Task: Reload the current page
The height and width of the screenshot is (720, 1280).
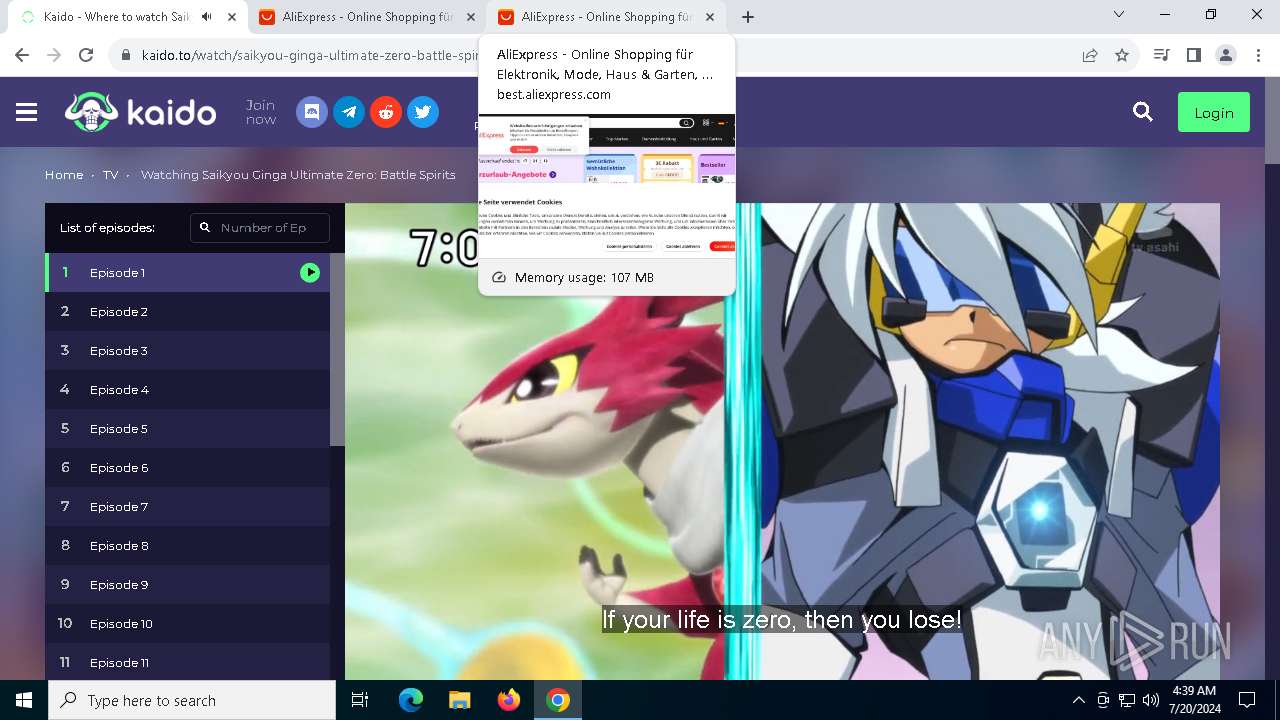Action: click(x=86, y=55)
